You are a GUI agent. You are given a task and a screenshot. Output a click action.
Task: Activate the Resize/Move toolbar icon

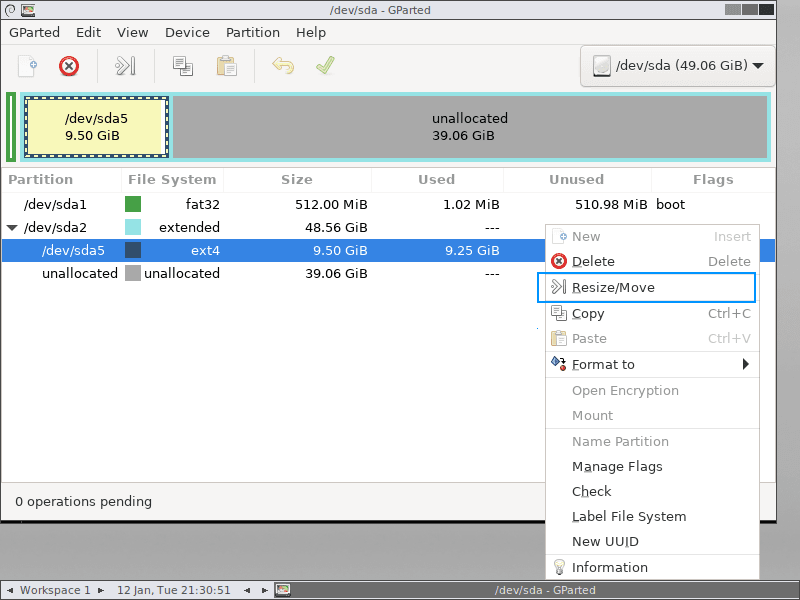click(x=124, y=65)
